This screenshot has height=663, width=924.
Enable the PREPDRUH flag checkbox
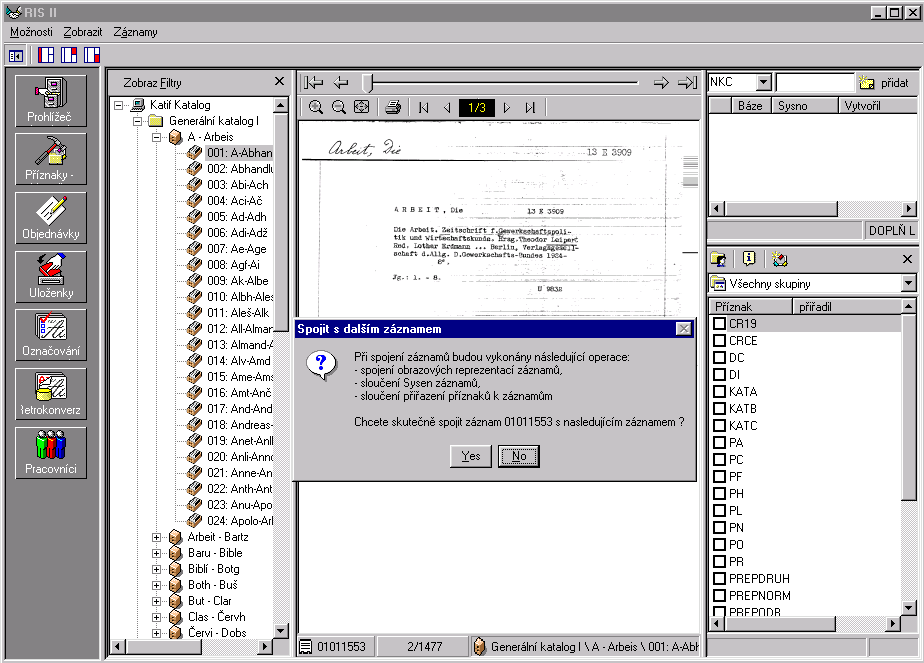(x=719, y=579)
